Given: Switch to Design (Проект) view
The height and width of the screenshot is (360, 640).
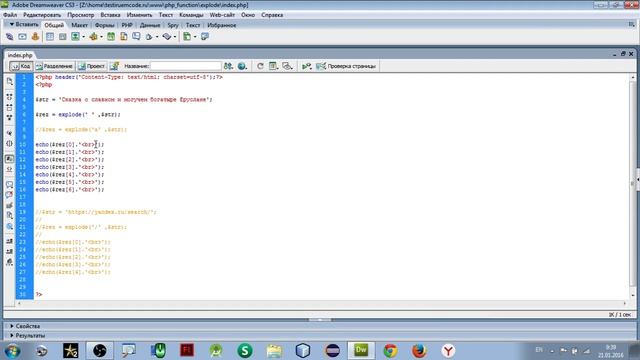Looking at the screenshot, I should [x=92, y=66].
